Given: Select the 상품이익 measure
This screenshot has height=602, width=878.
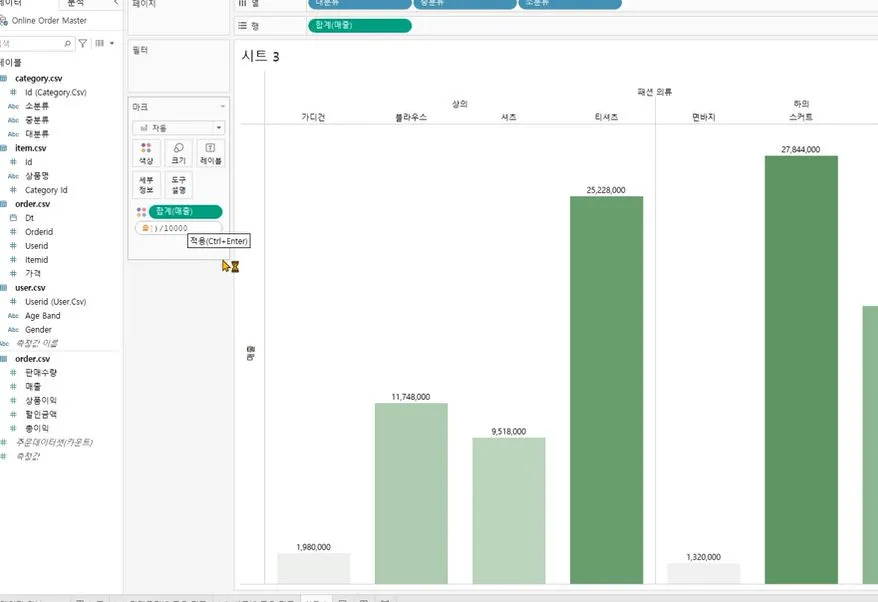Looking at the screenshot, I should (40, 400).
